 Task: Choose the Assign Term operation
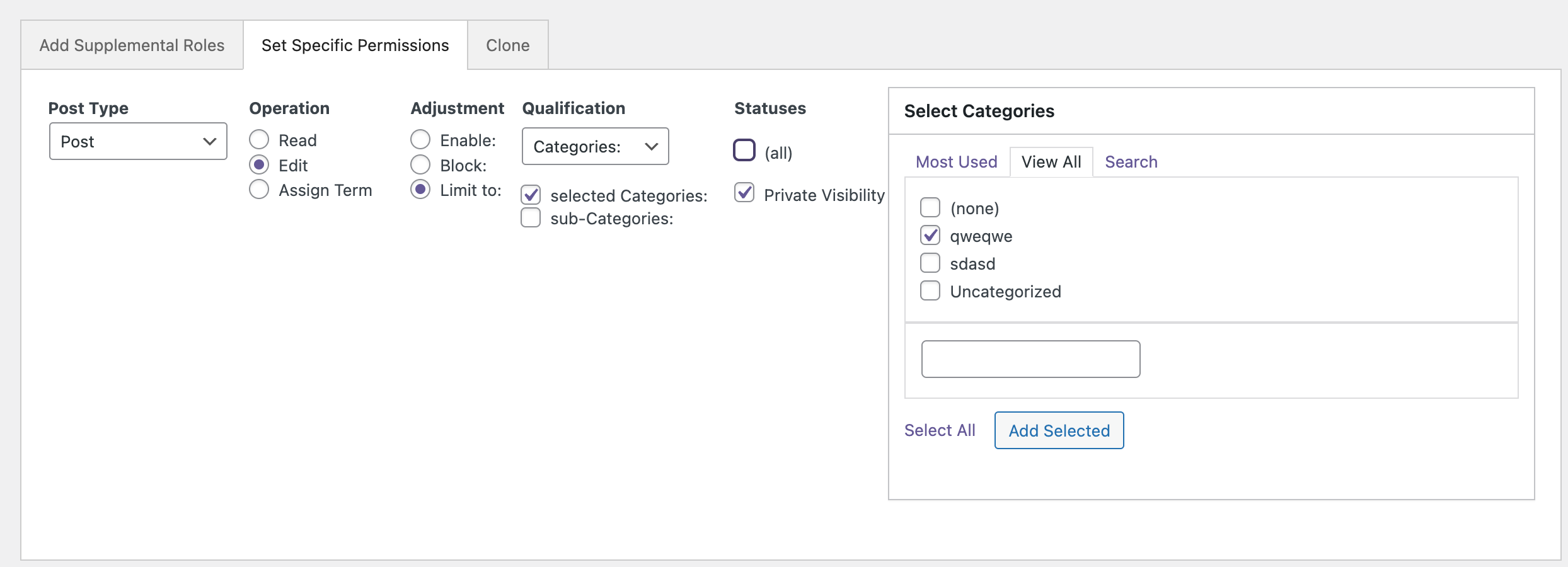pyautogui.click(x=258, y=190)
